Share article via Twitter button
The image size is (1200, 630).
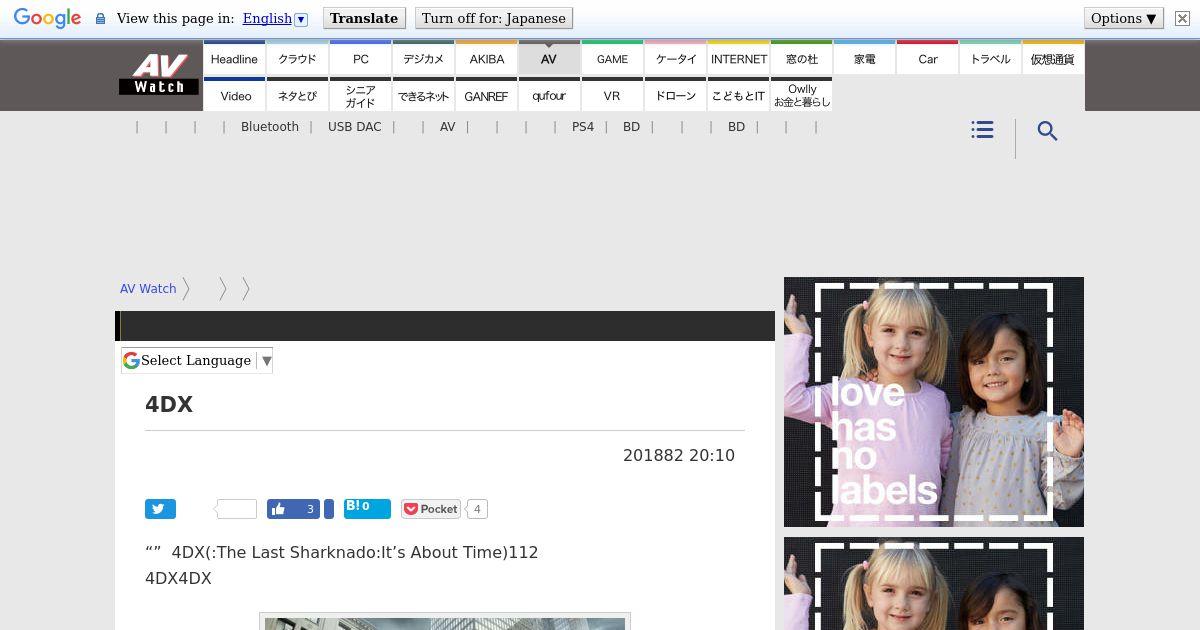tap(160, 509)
